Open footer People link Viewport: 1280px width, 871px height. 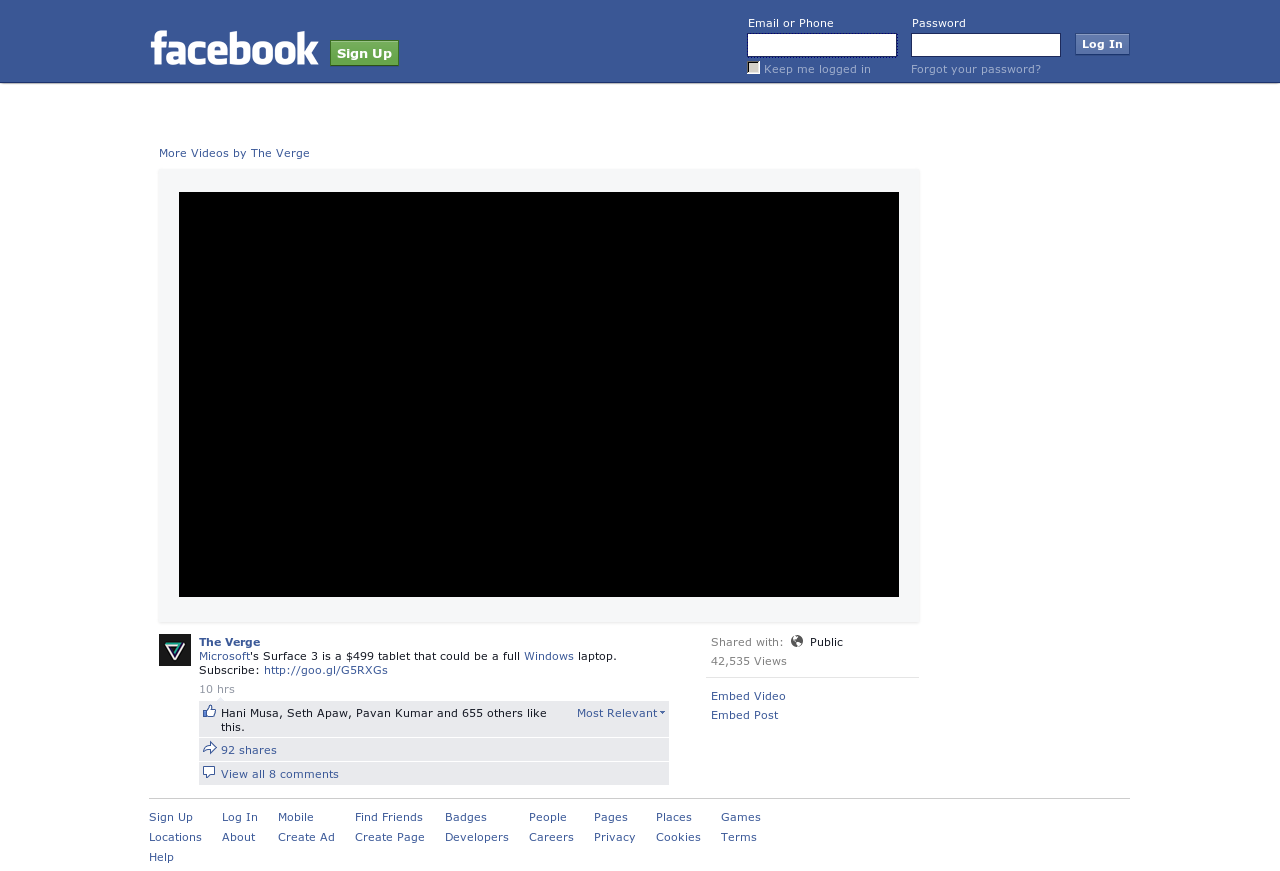click(x=548, y=817)
